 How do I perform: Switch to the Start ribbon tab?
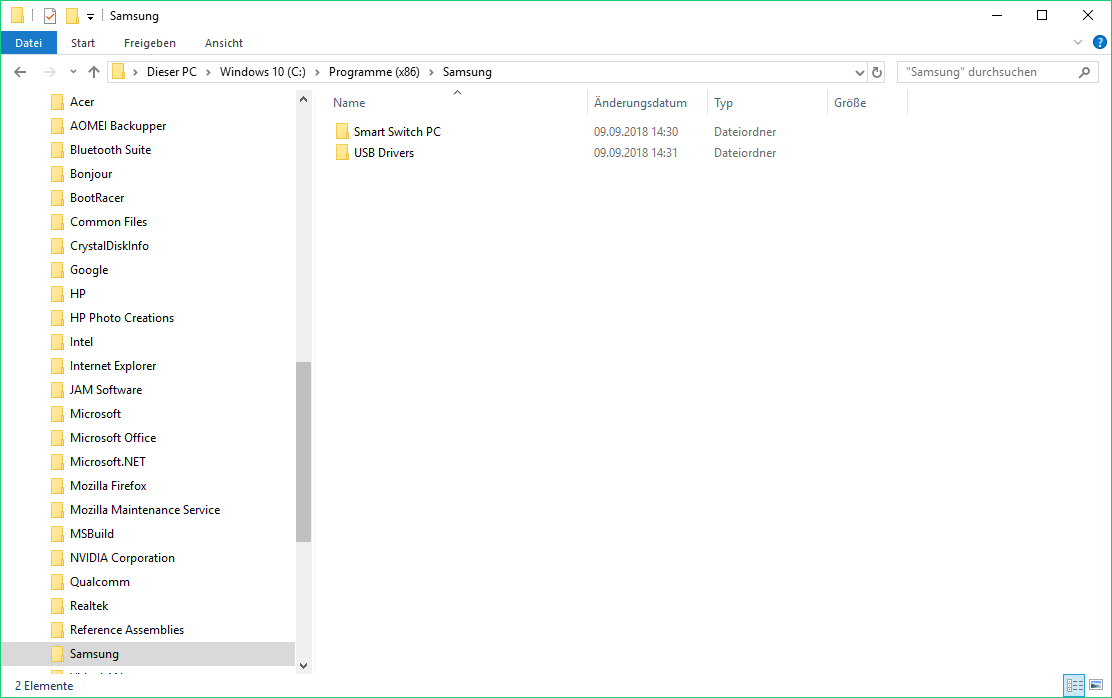(x=83, y=43)
